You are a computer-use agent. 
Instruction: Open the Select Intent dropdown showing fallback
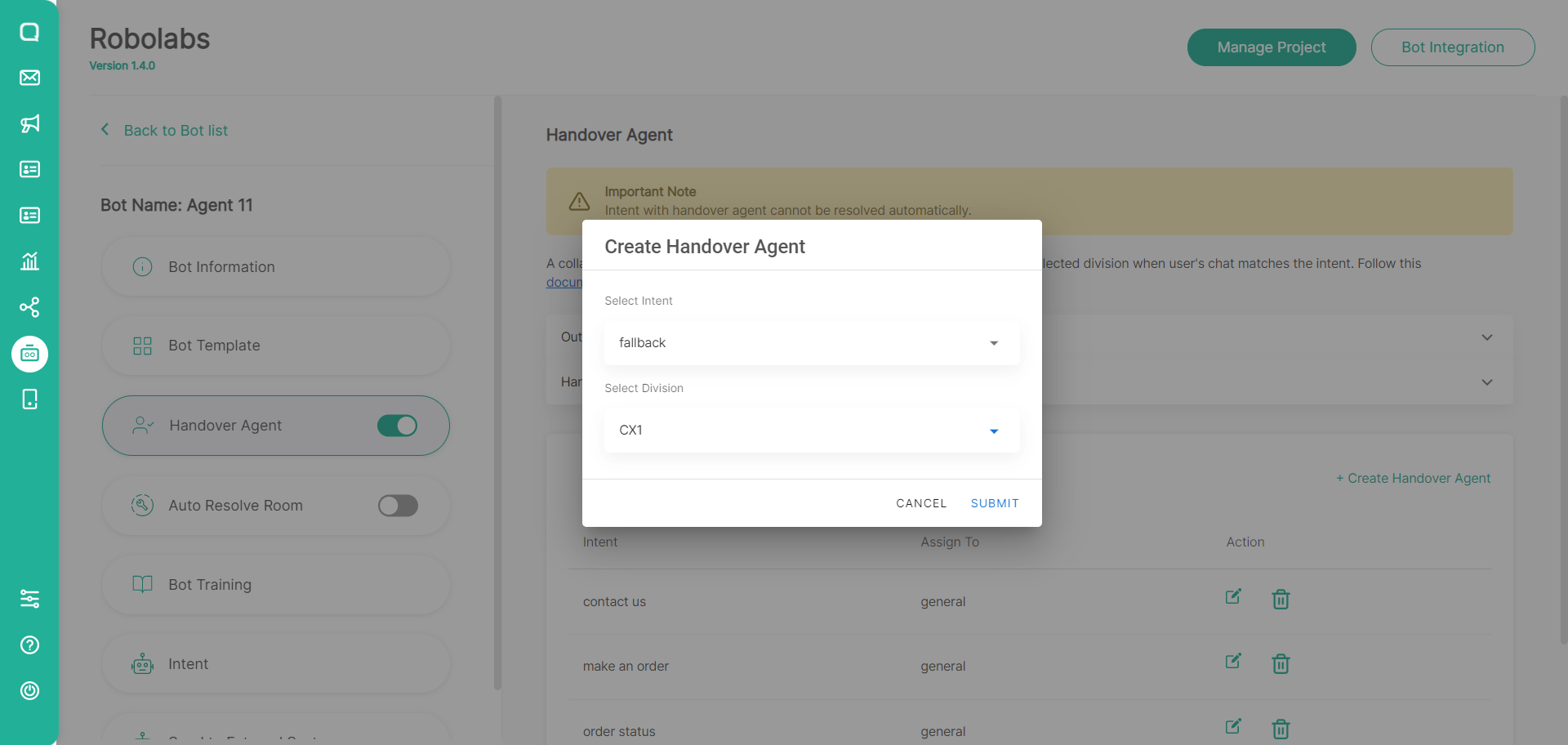[x=811, y=343]
